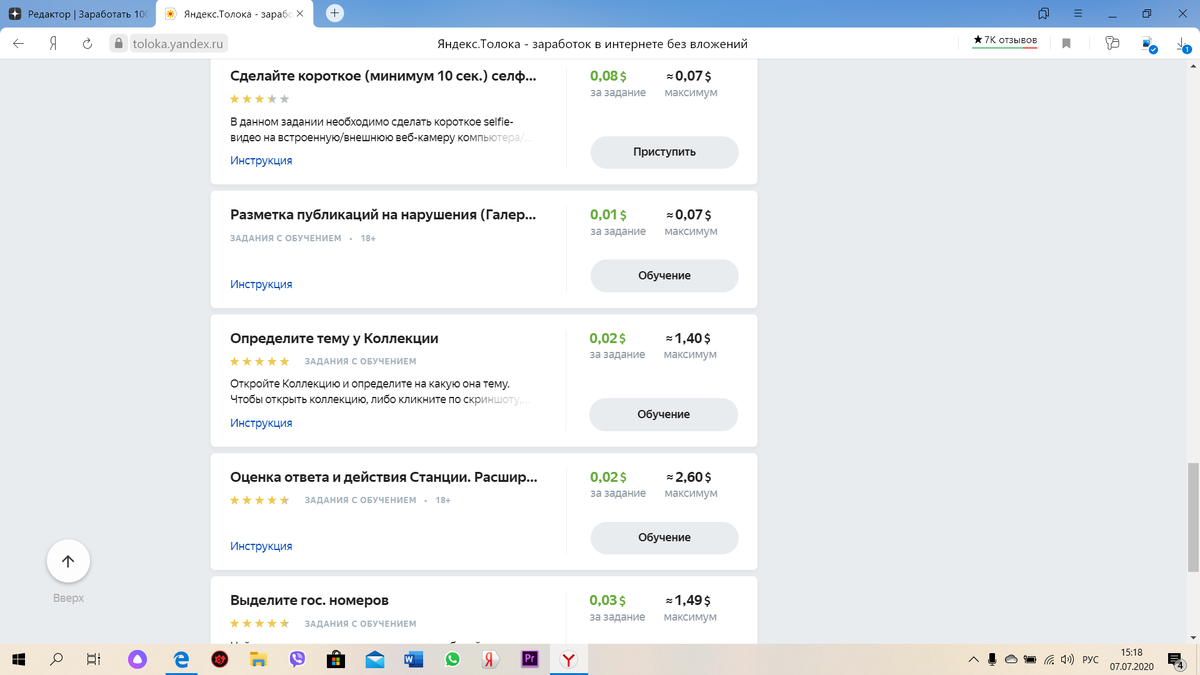Screen dimensions: 1200x675
Task: Close the Яндекс.Толока tab
Action: 300,14
